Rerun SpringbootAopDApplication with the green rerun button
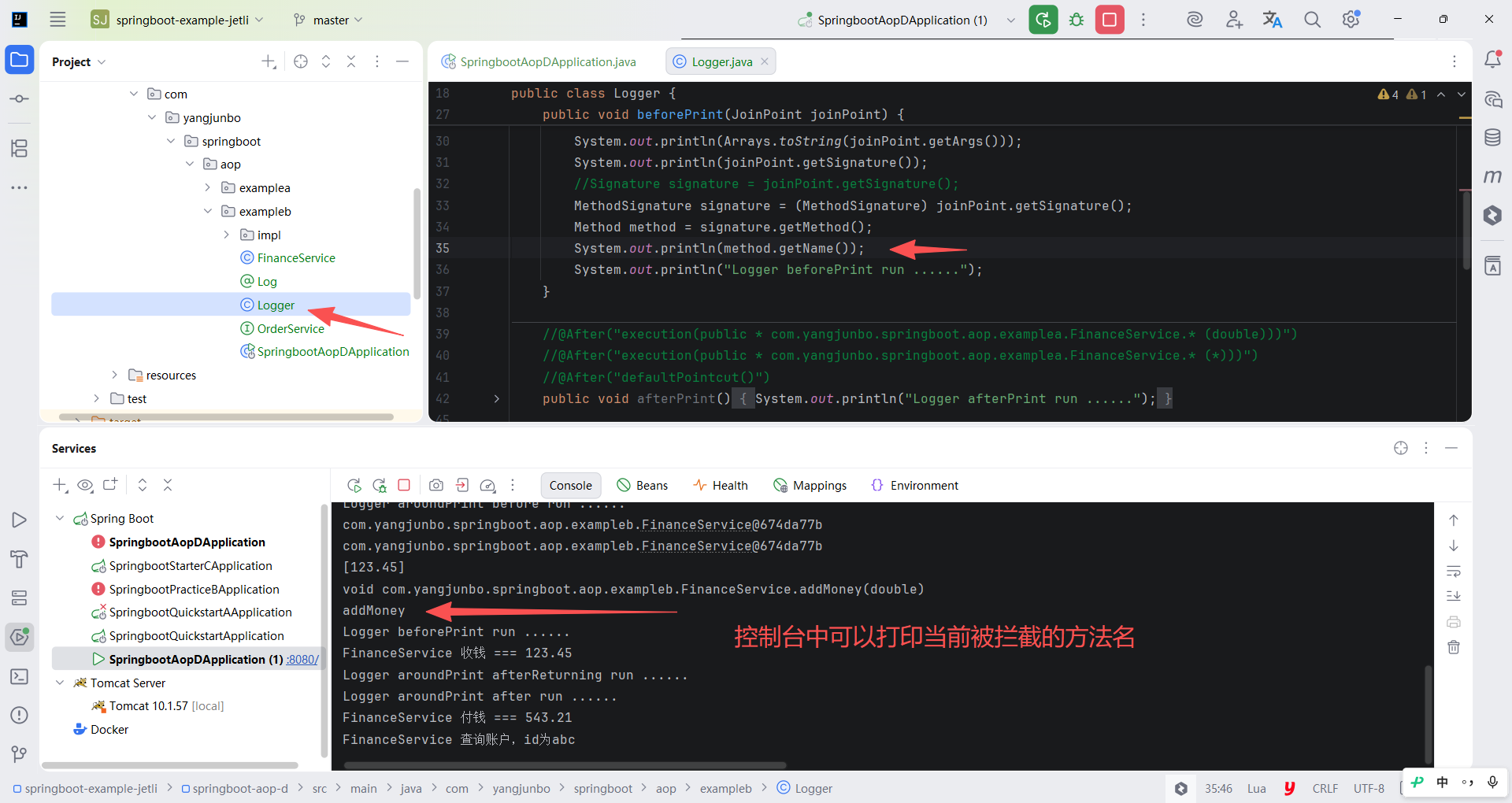 click(x=1043, y=20)
